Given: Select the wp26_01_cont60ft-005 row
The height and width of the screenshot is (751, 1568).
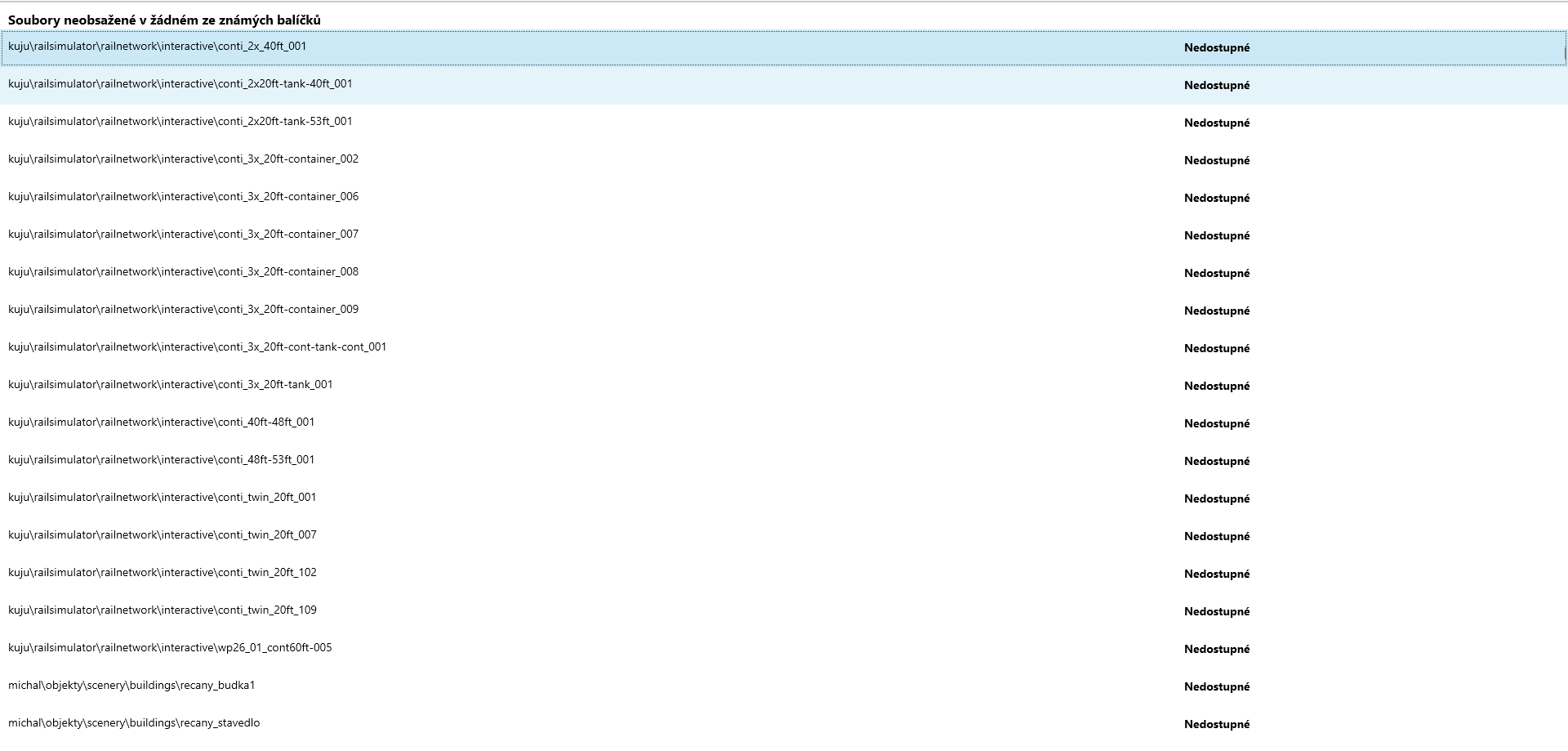Looking at the screenshot, I should tap(783, 649).
